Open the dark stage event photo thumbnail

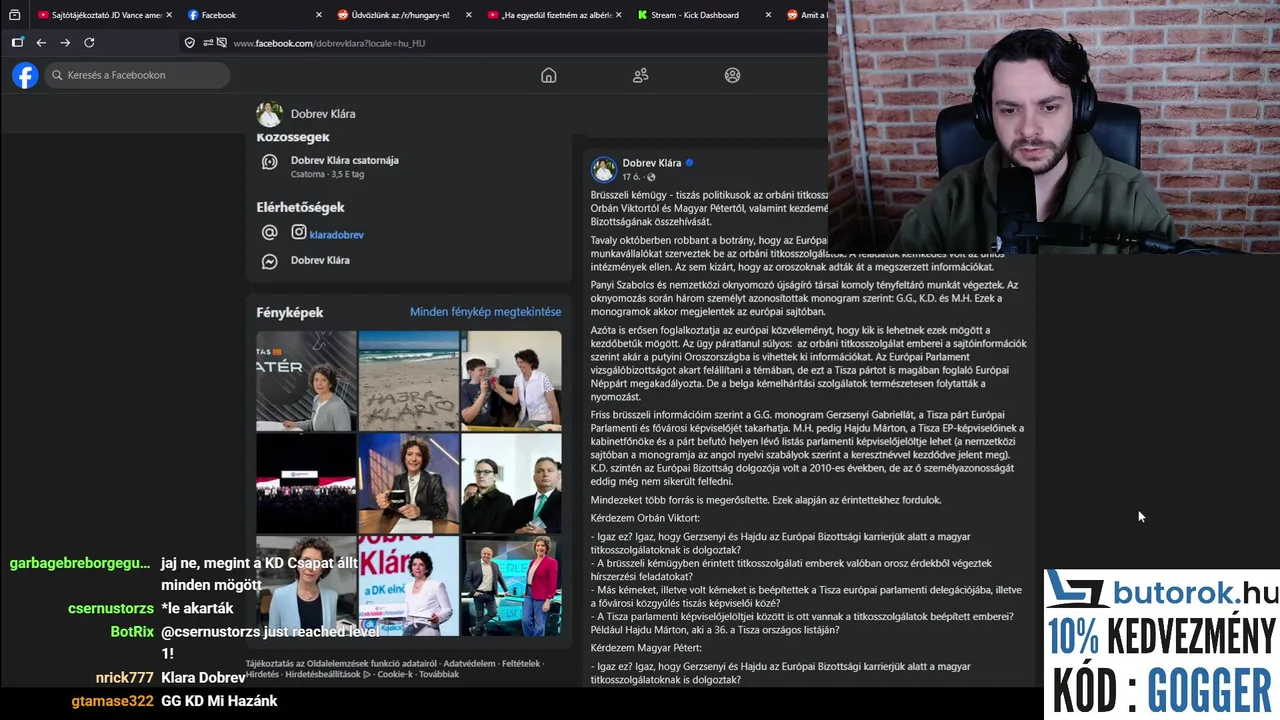click(306, 483)
